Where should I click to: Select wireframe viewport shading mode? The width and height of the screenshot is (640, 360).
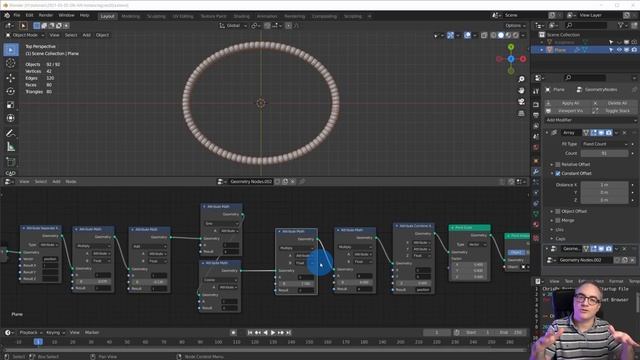coord(493,36)
